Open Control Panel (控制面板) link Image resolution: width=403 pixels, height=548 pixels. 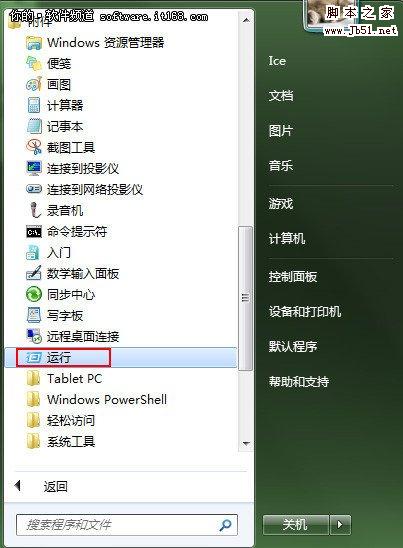click(293, 276)
